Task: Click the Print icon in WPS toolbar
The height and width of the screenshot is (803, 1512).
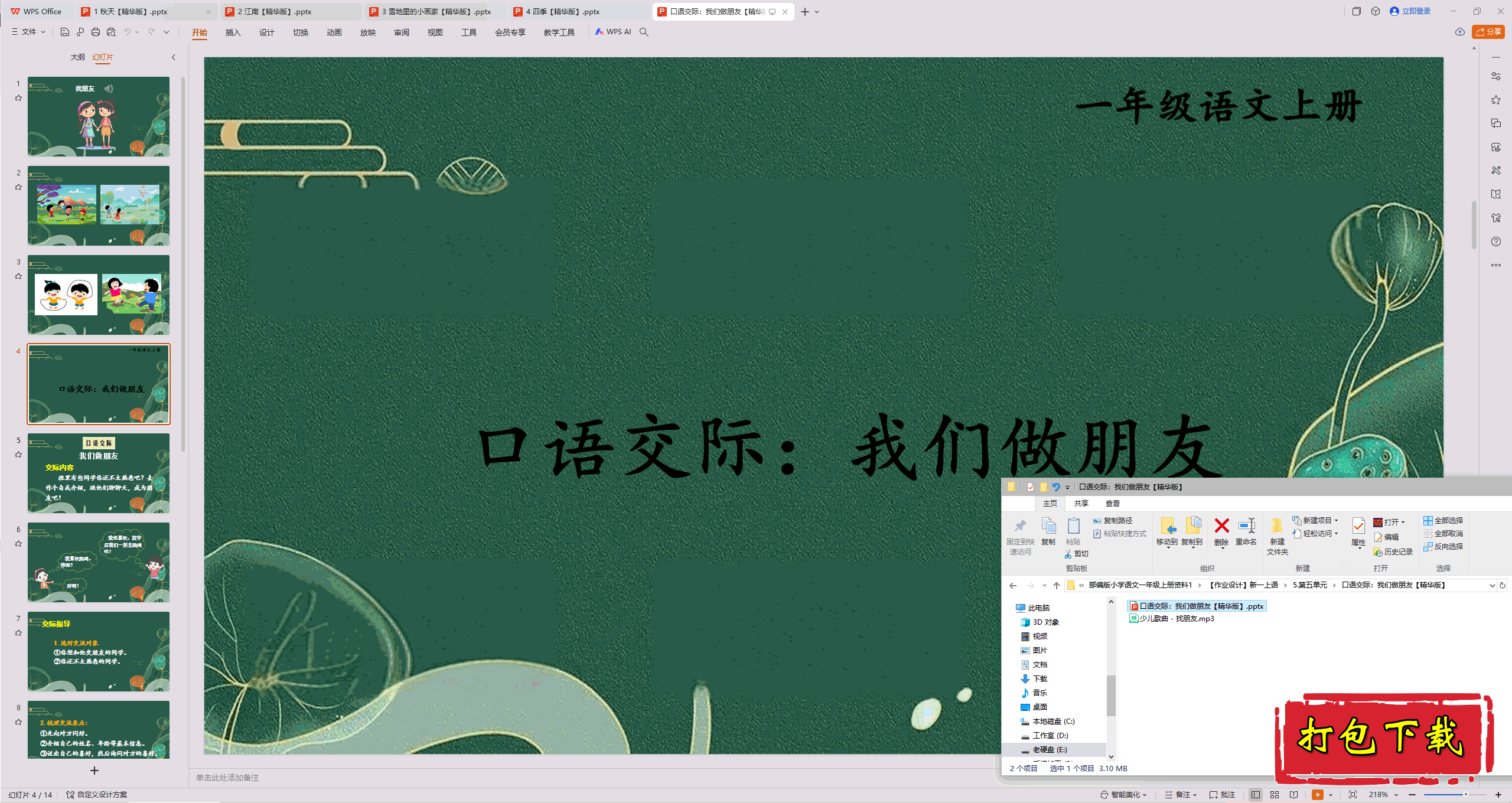Action: 96,32
